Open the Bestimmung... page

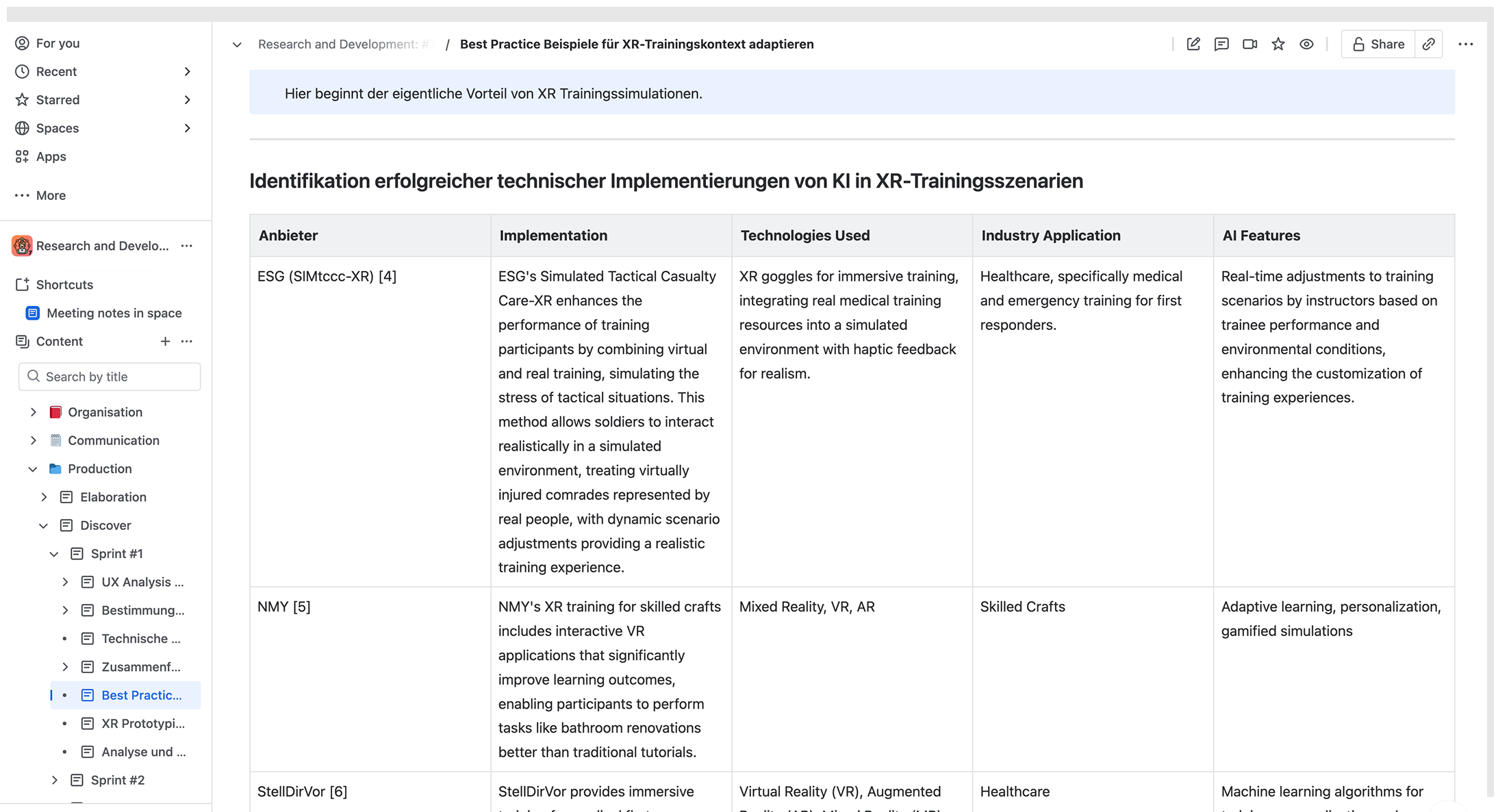(x=142, y=610)
